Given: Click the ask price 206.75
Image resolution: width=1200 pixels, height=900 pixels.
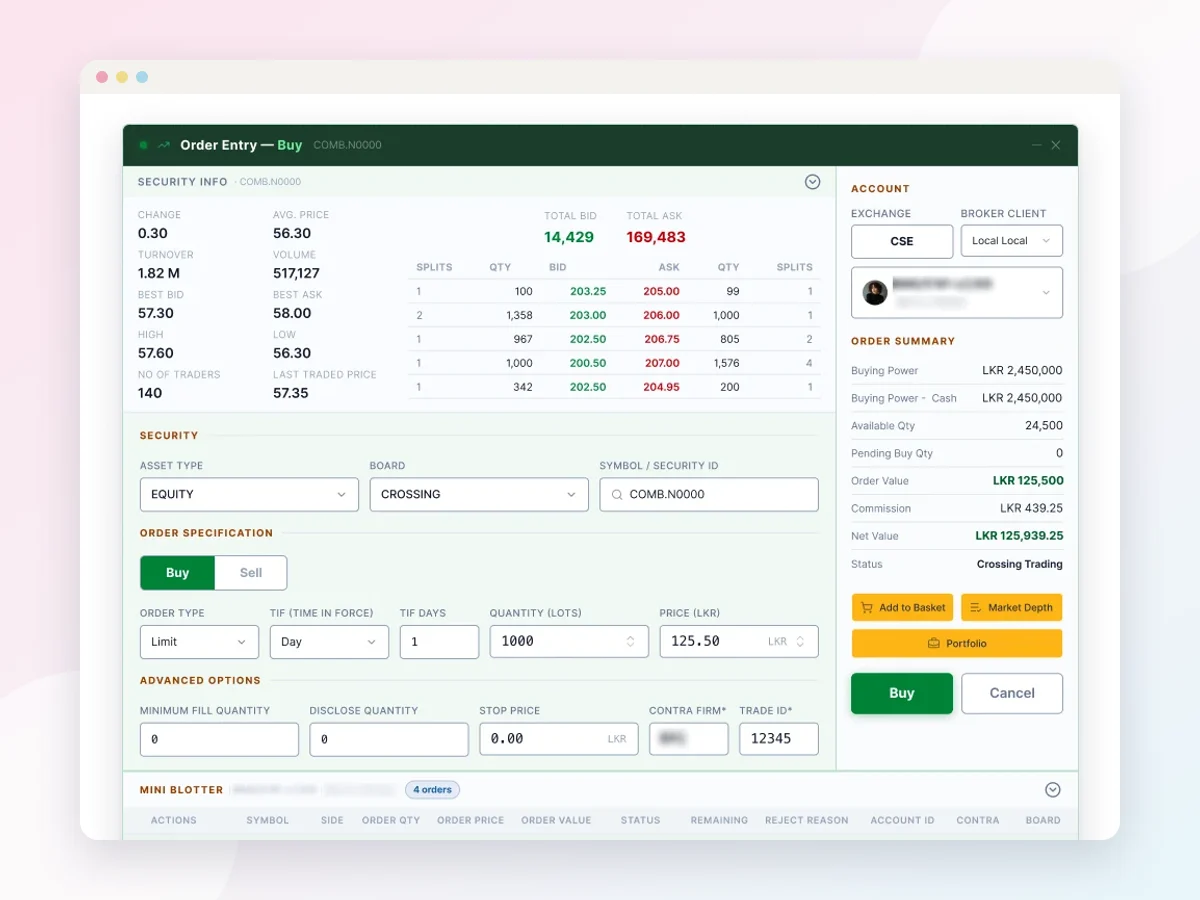Looking at the screenshot, I should point(662,339).
